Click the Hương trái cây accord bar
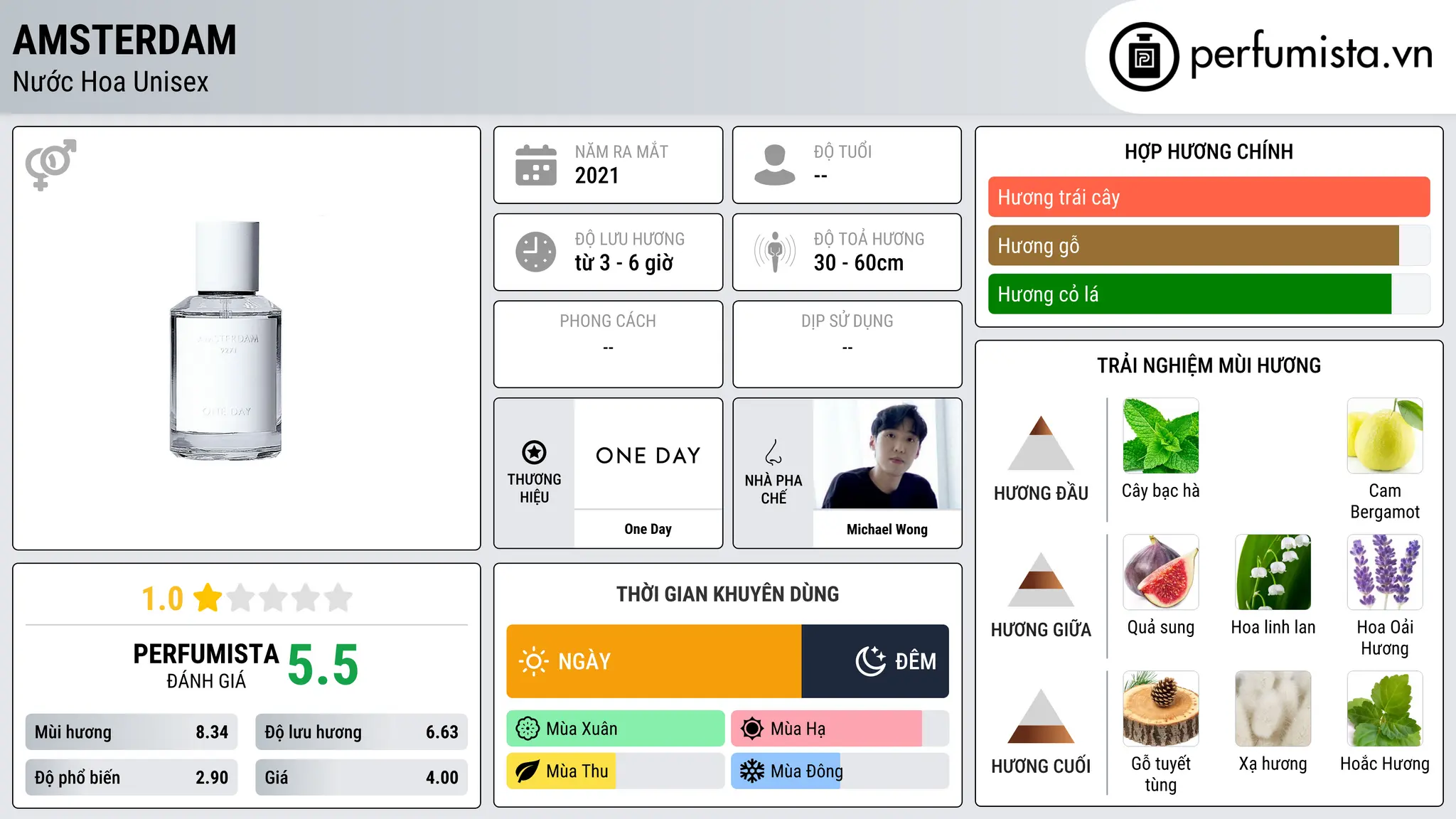 (x=1209, y=197)
